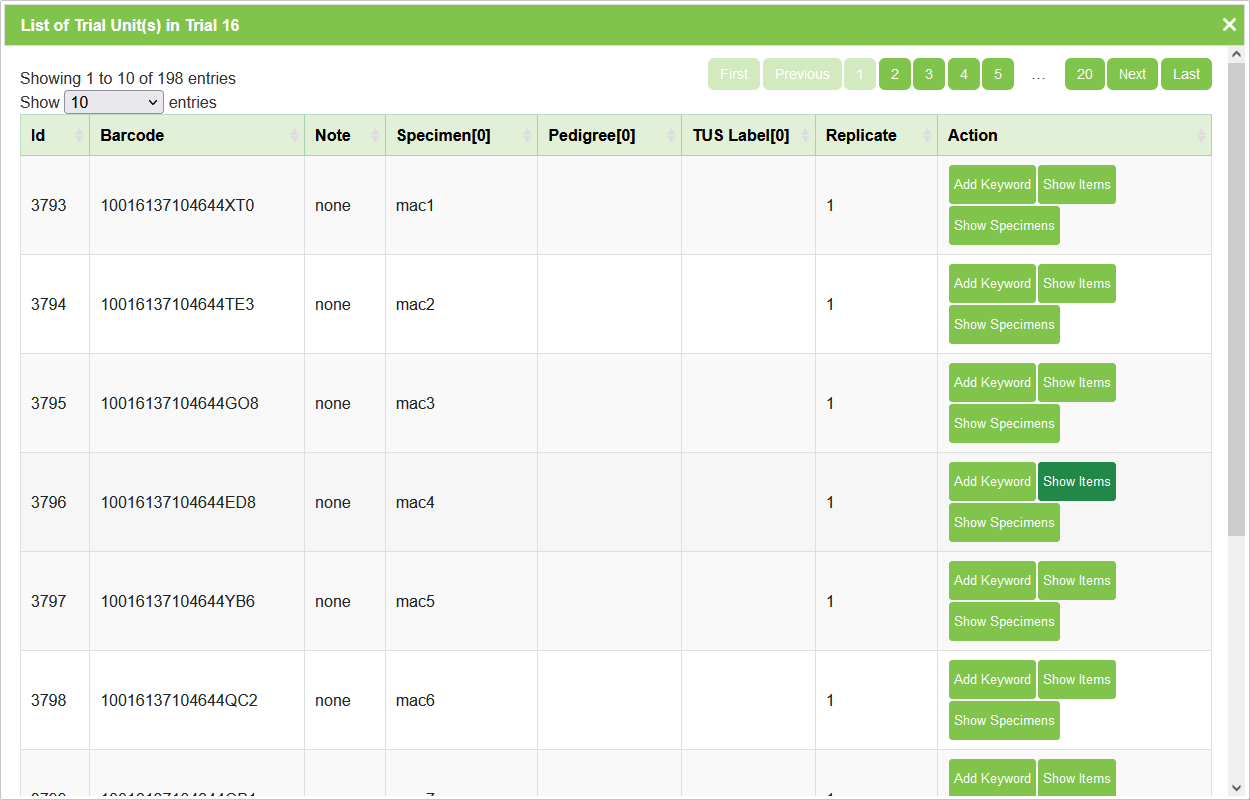Image resolution: width=1250 pixels, height=800 pixels.
Task: Go to page 2 of results
Action: (894, 74)
